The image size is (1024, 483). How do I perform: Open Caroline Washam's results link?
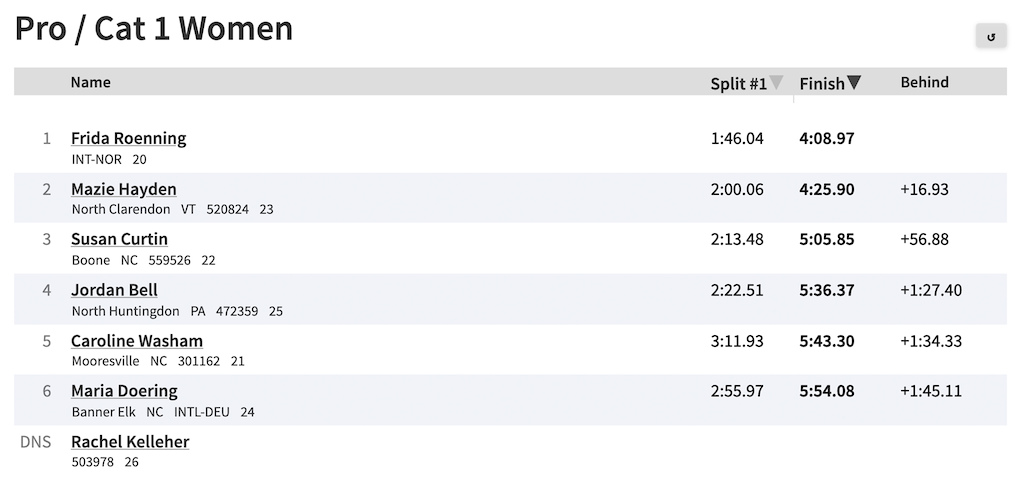tap(137, 341)
